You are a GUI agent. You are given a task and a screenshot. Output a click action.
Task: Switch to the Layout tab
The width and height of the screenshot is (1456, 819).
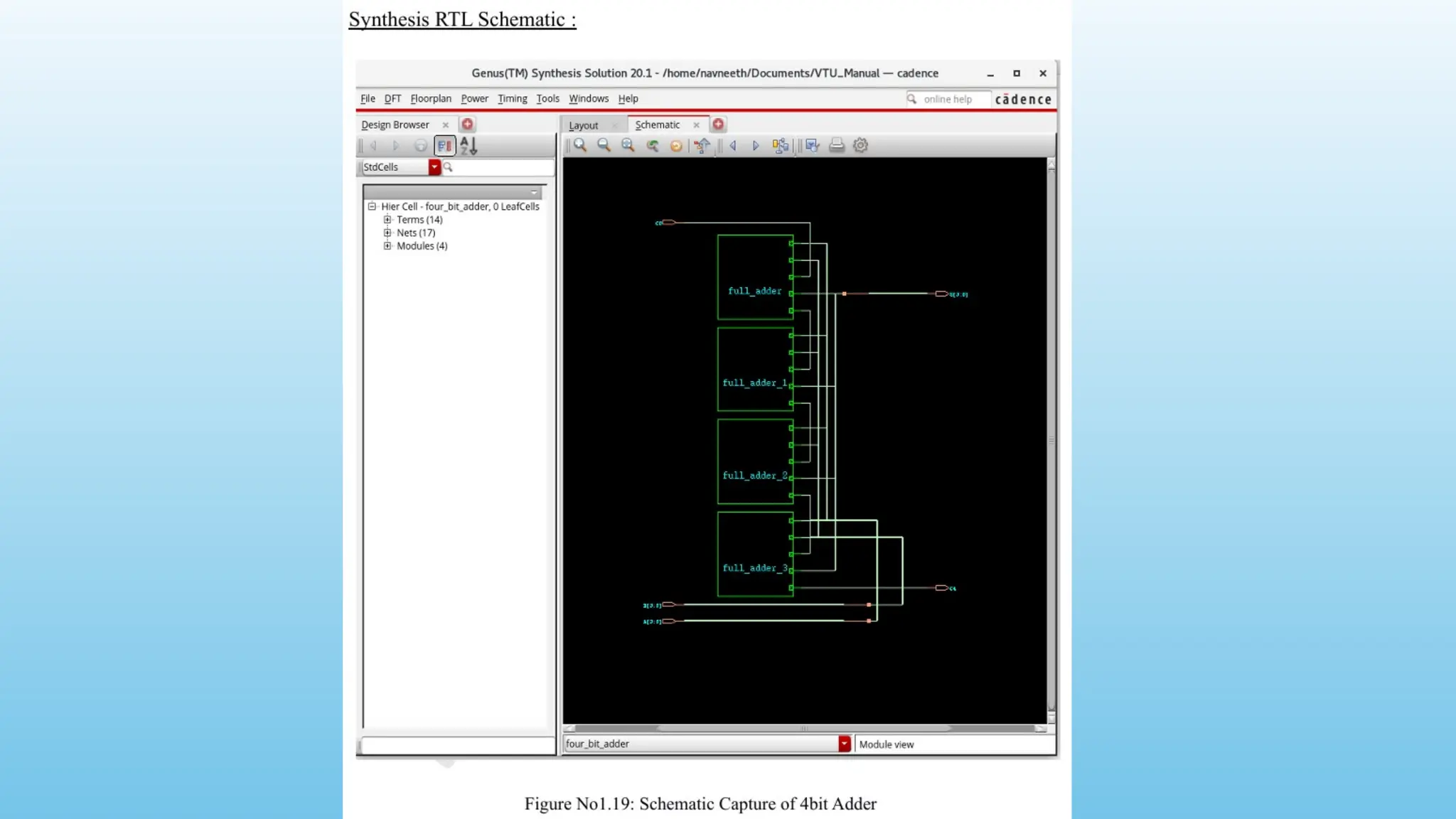pos(584,125)
